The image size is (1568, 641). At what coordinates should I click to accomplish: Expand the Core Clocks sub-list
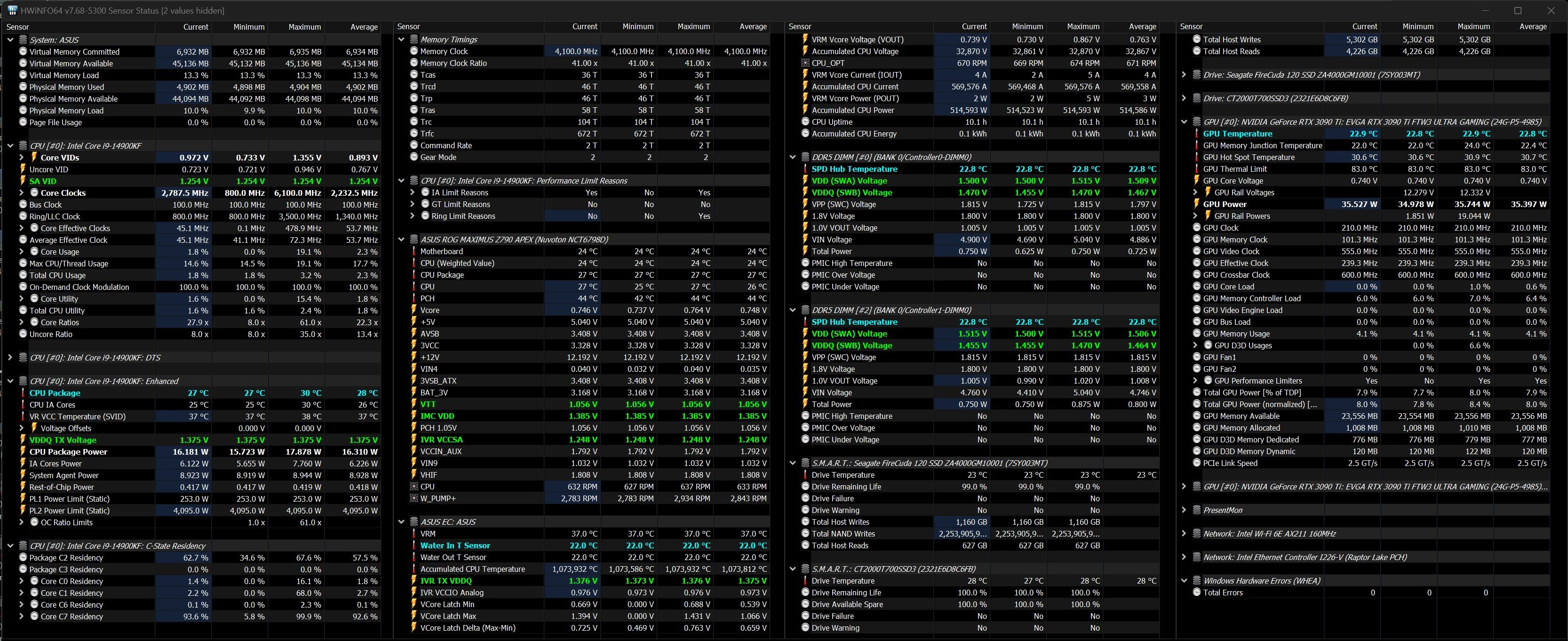pos(22,193)
